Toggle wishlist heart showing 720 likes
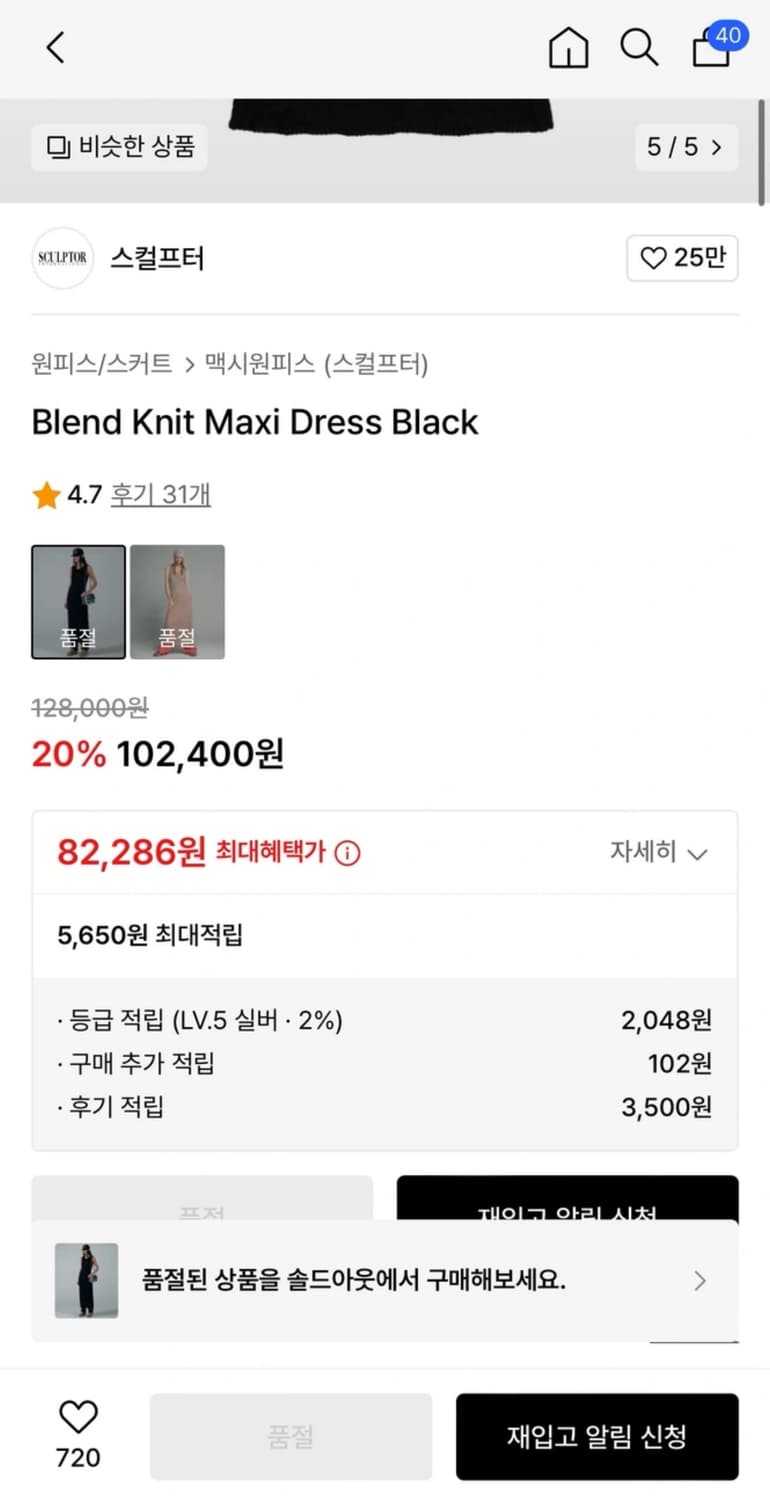The height and width of the screenshot is (1500, 770). tap(77, 1434)
